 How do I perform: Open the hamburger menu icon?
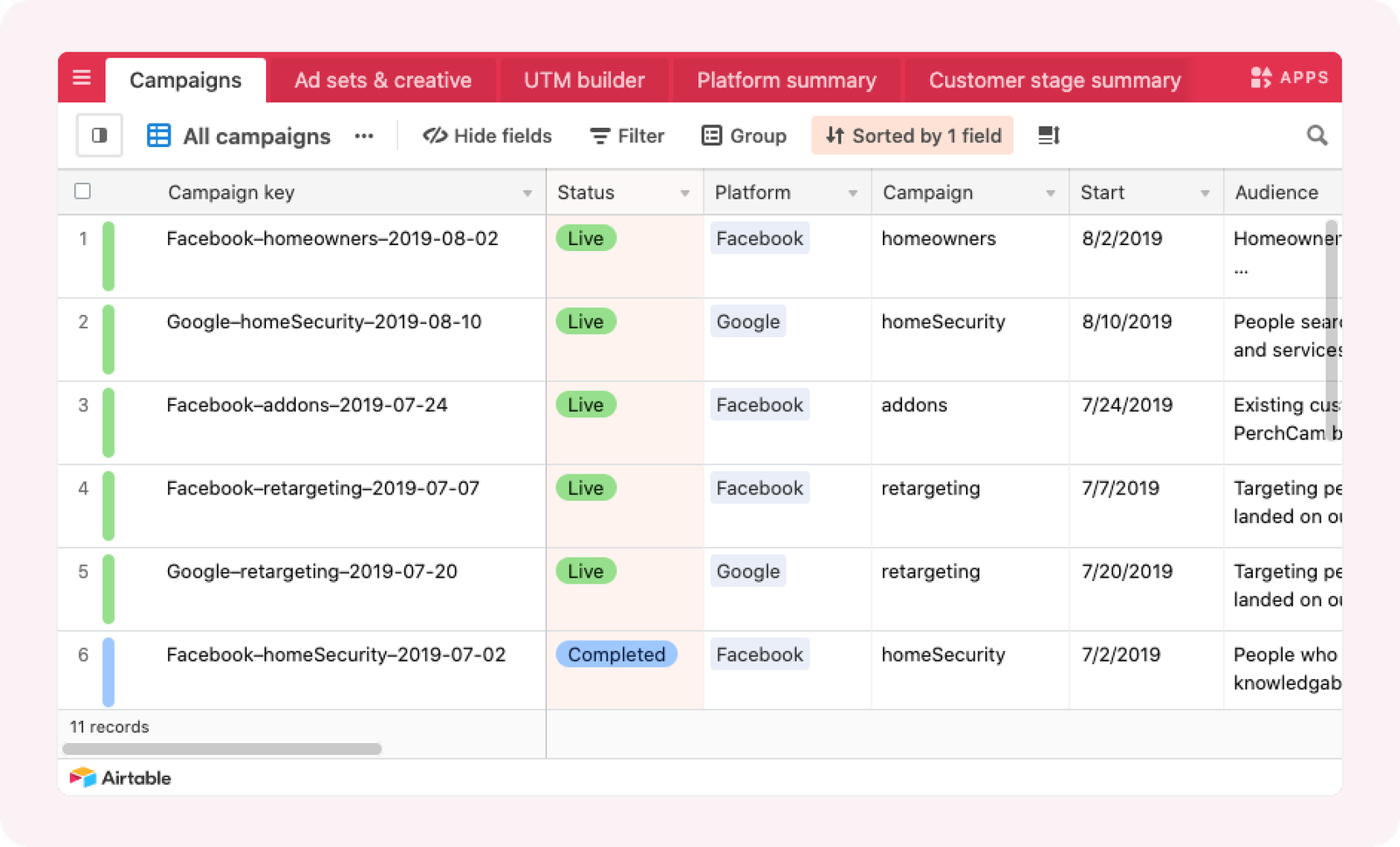point(81,78)
